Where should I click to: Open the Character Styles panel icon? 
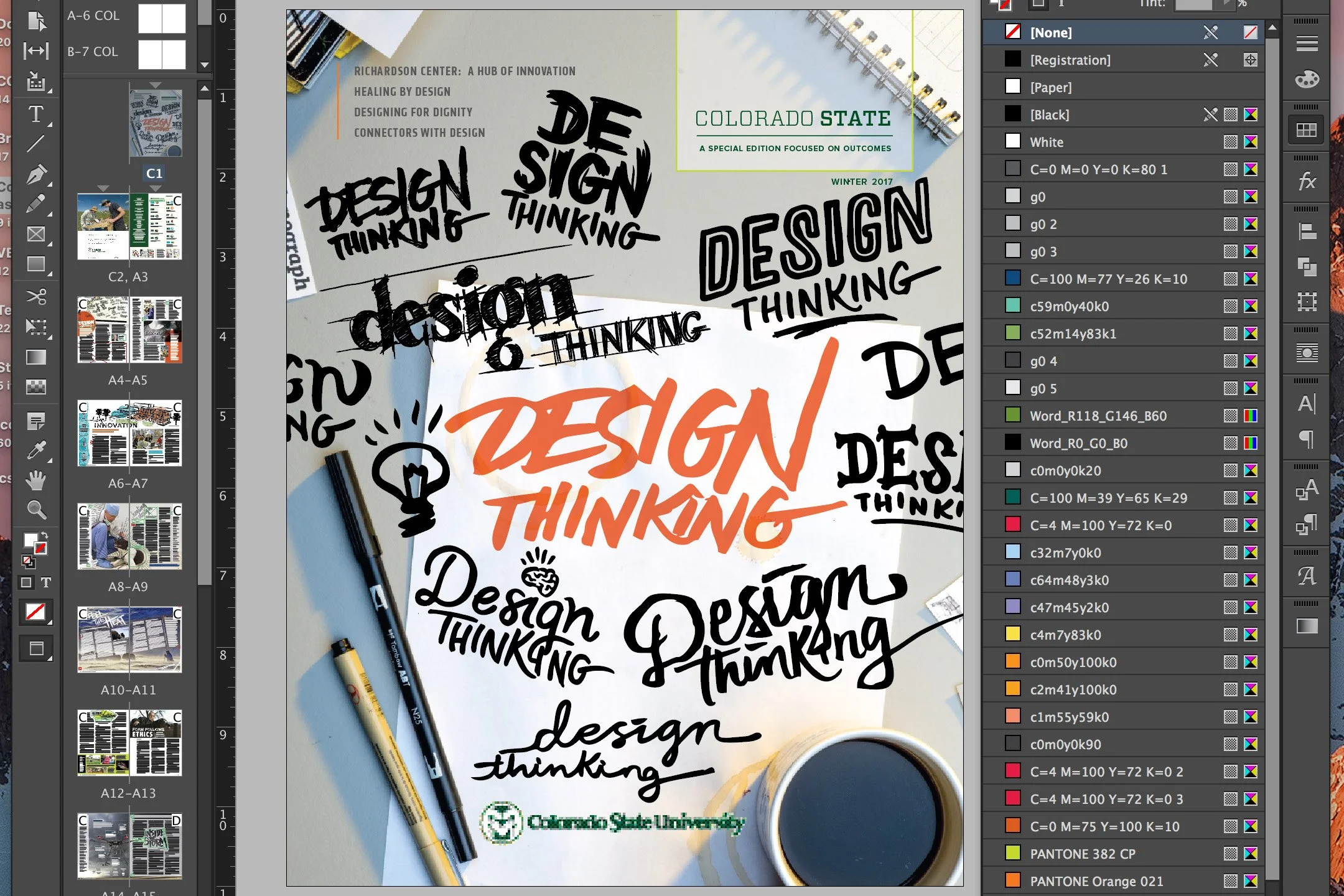1307,490
